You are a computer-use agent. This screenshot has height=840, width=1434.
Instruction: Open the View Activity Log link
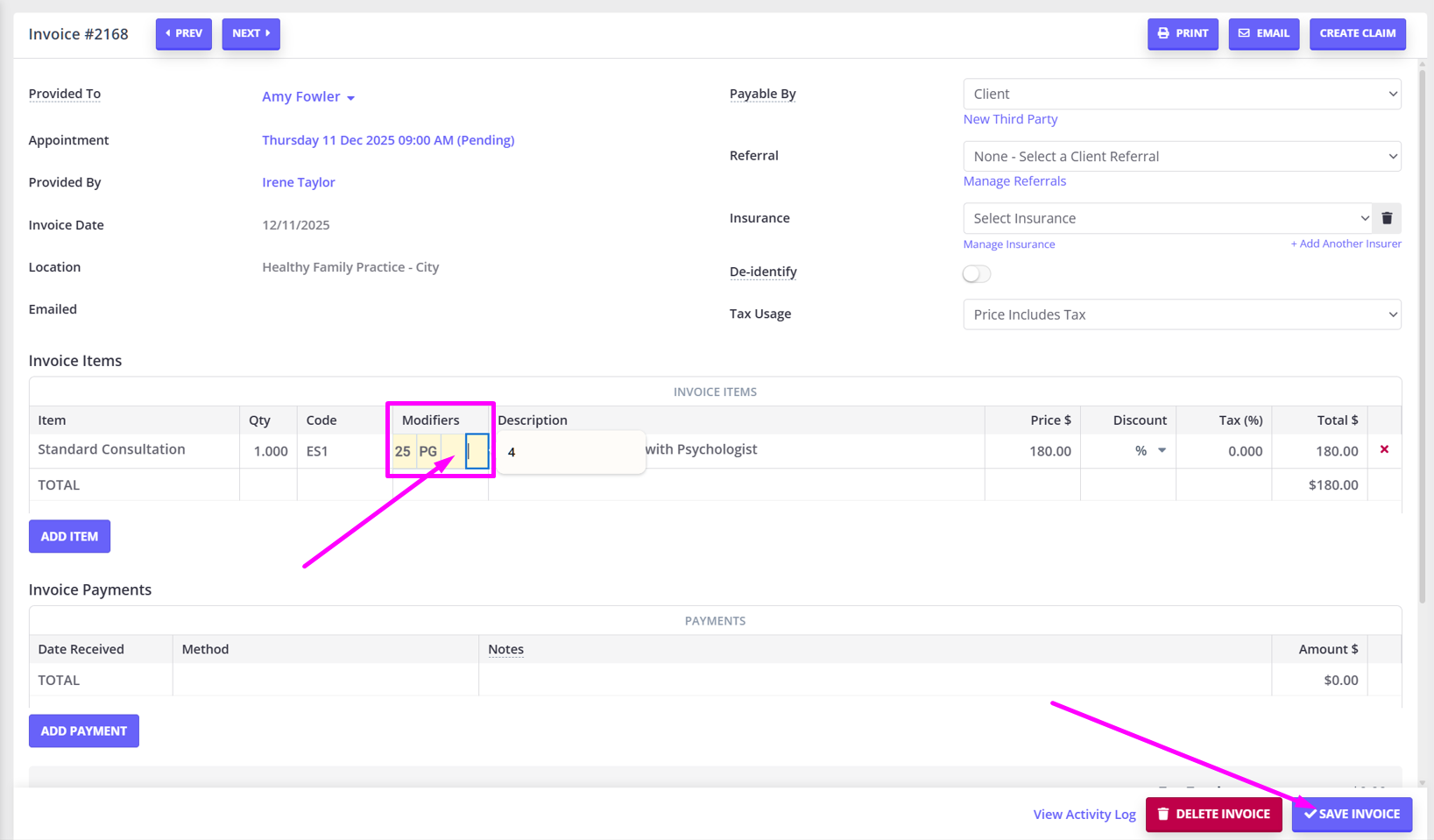point(1084,814)
